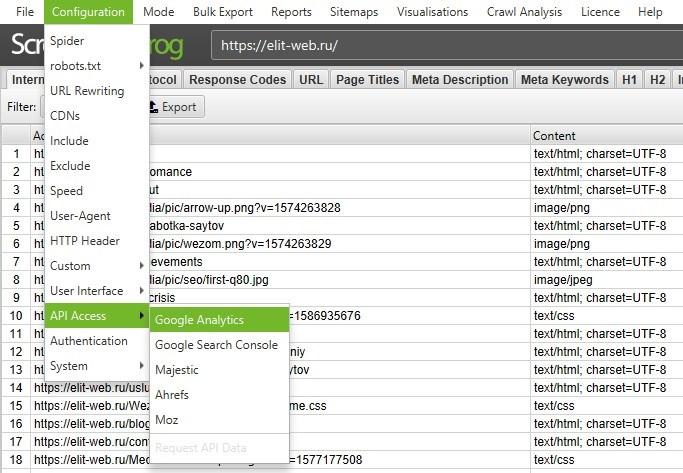The height and width of the screenshot is (473, 683).
Task: Open the Sitemaps menu
Action: 354,12
